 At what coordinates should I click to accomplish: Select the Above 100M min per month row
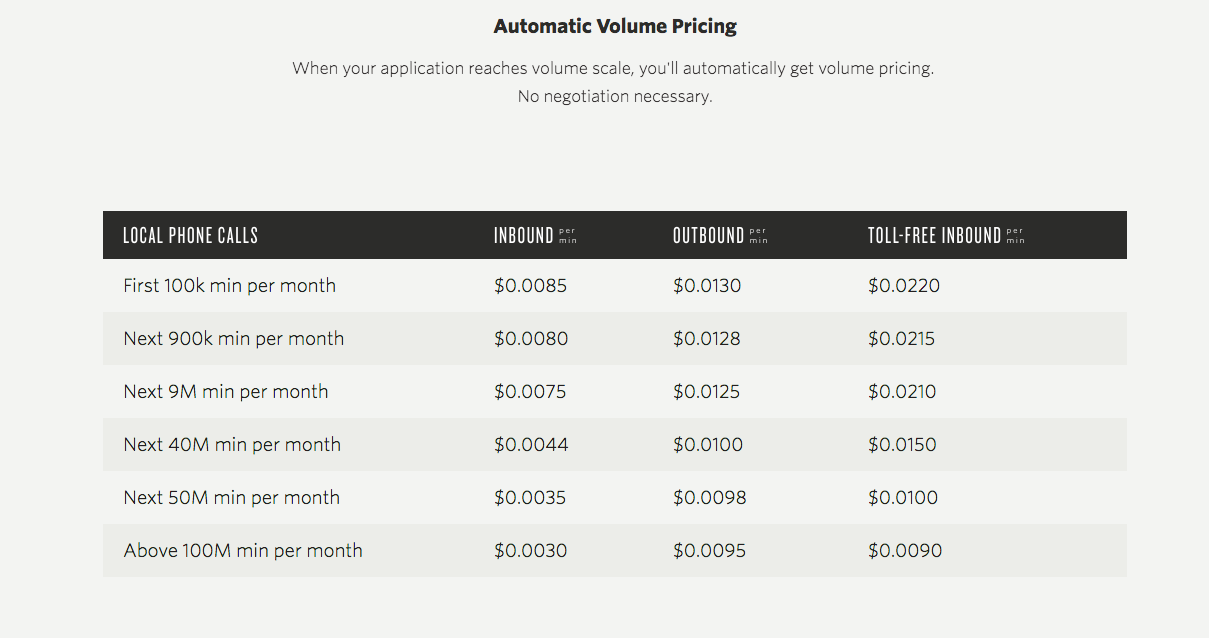(614, 551)
